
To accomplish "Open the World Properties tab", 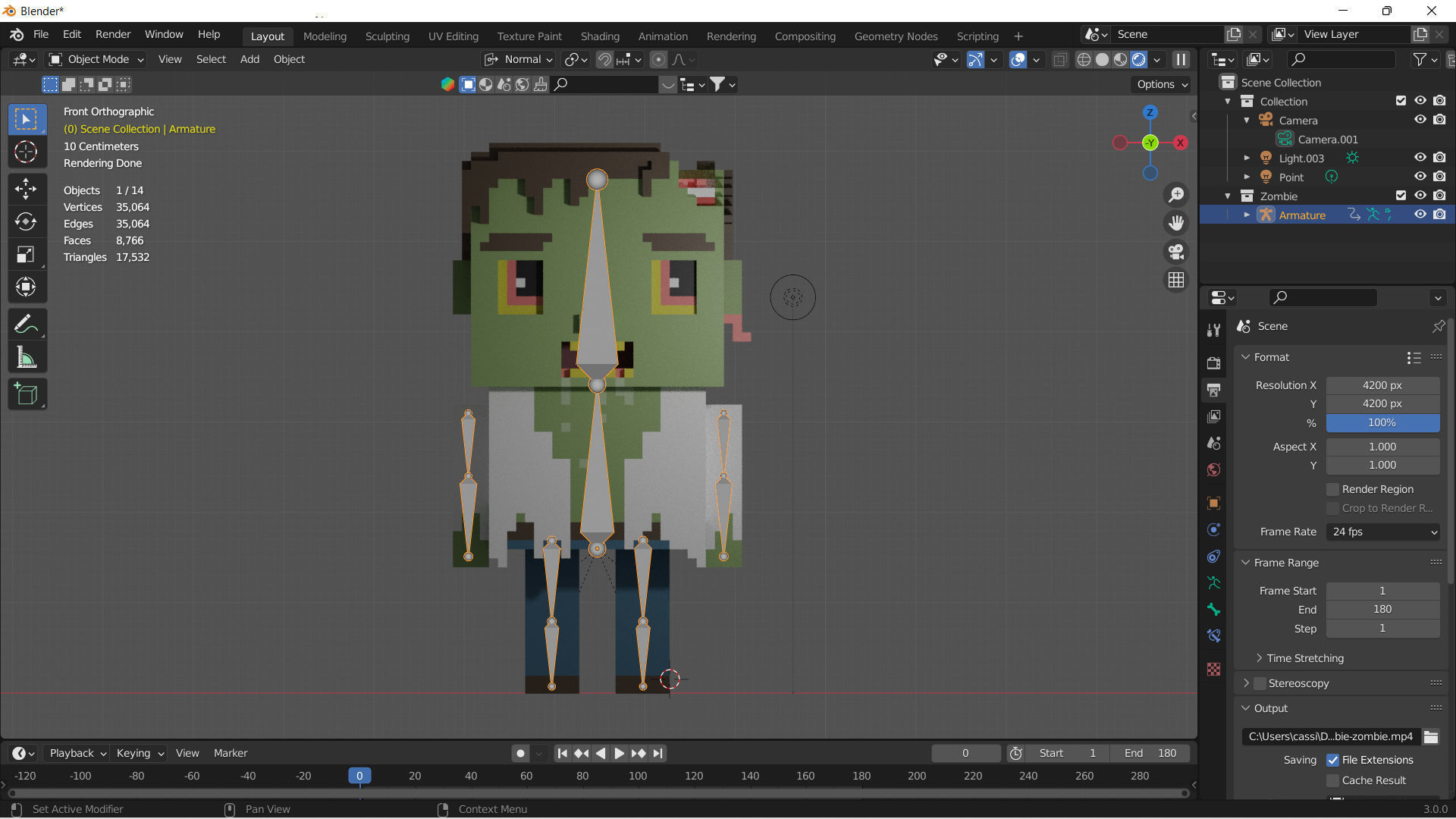I will (1214, 470).
